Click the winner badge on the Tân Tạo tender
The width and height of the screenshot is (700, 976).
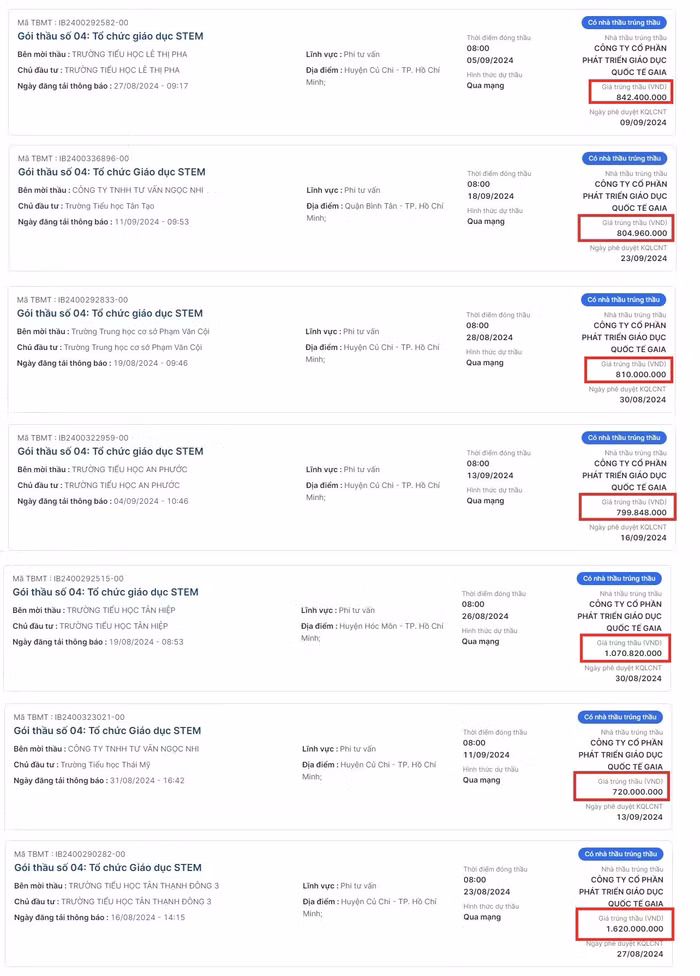pos(624,158)
